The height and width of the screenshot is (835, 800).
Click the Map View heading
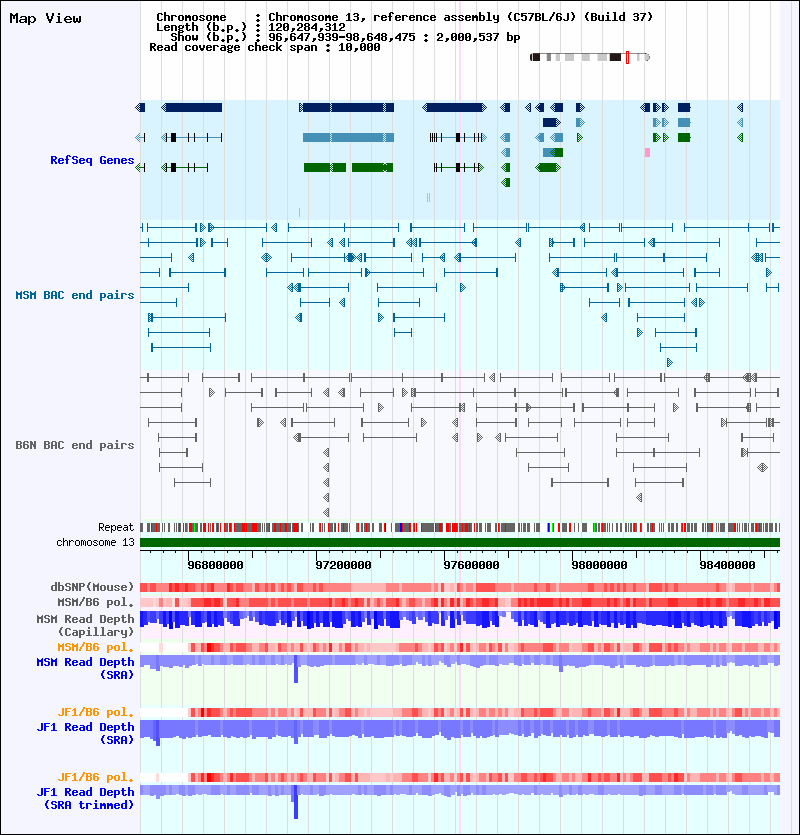tap(45, 18)
